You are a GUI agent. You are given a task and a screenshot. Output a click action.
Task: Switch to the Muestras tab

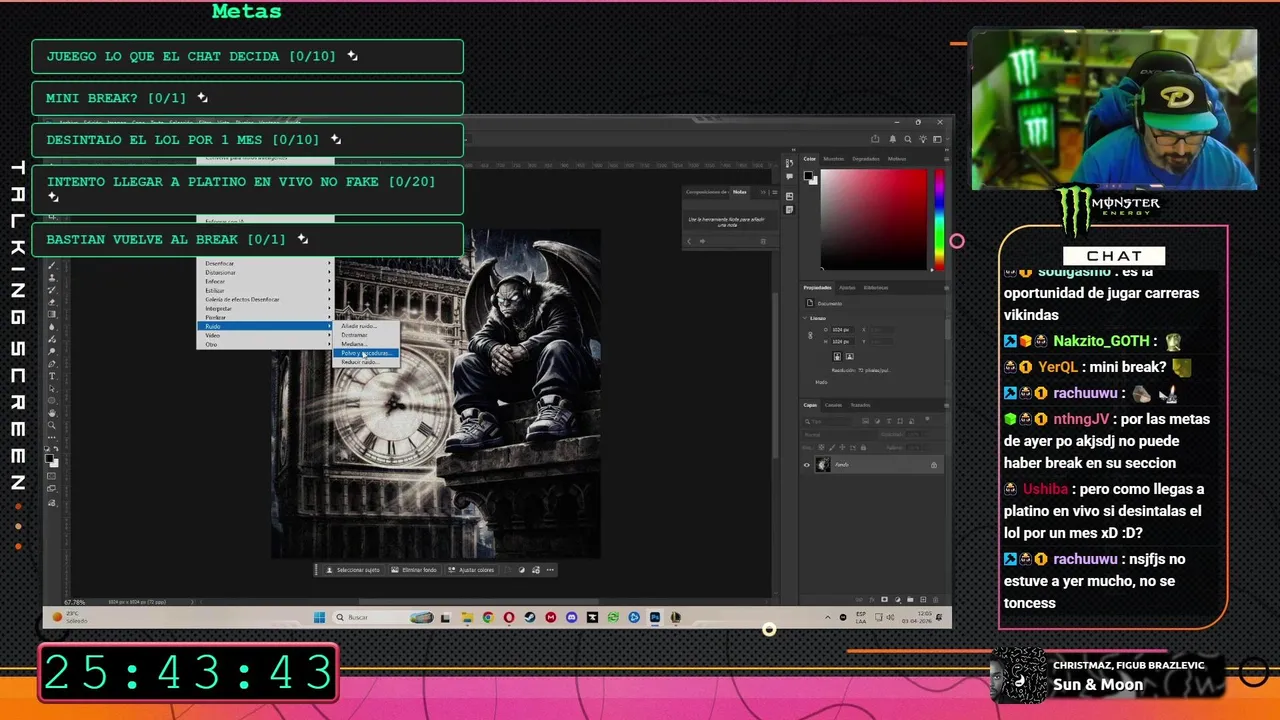(x=833, y=159)
